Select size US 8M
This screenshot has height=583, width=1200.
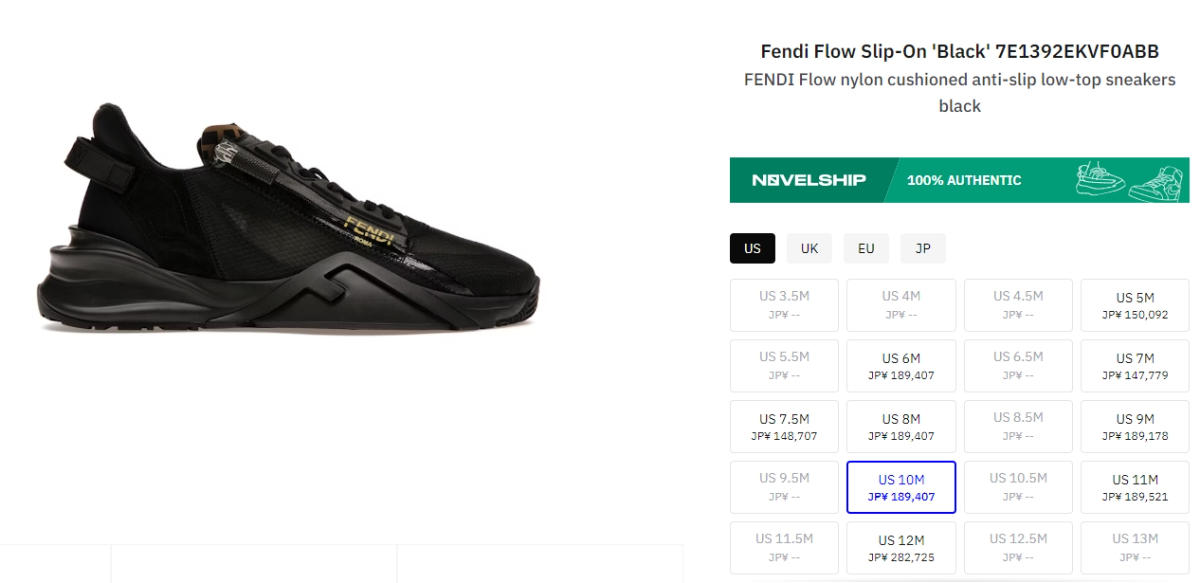[901, 427]
